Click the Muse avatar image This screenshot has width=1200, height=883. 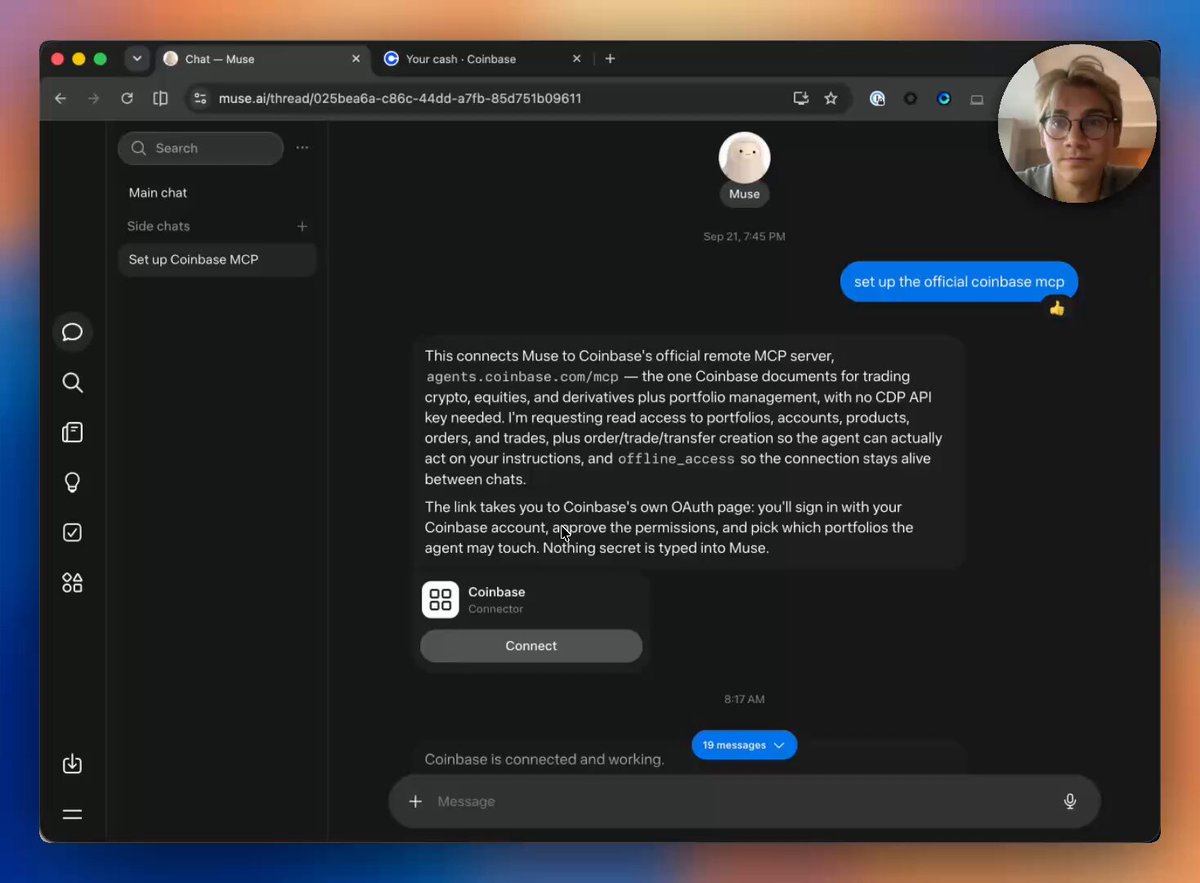(x=744, y=157)
